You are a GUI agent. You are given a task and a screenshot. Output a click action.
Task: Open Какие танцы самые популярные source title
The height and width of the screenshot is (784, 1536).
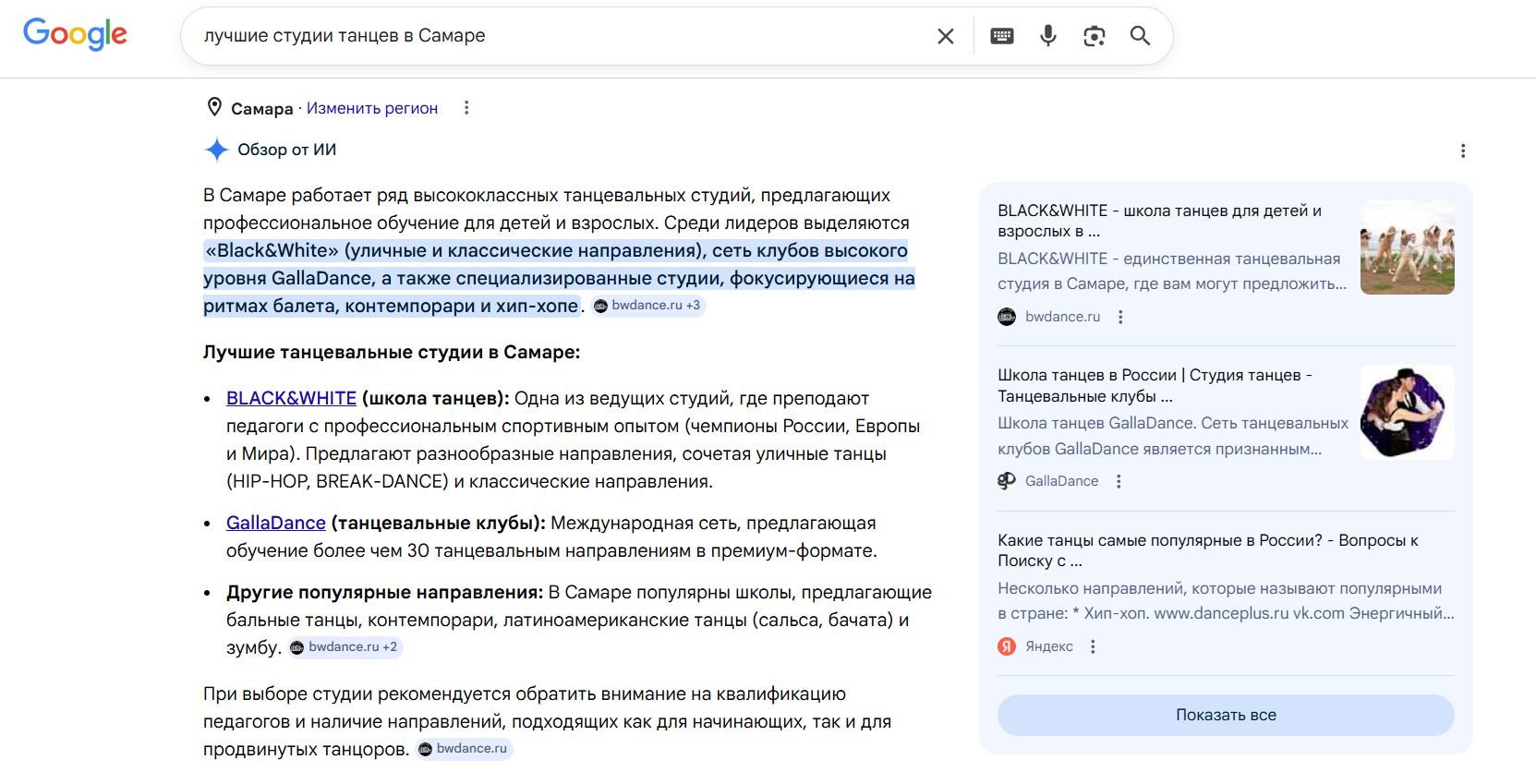click(x=1208, y=550)
